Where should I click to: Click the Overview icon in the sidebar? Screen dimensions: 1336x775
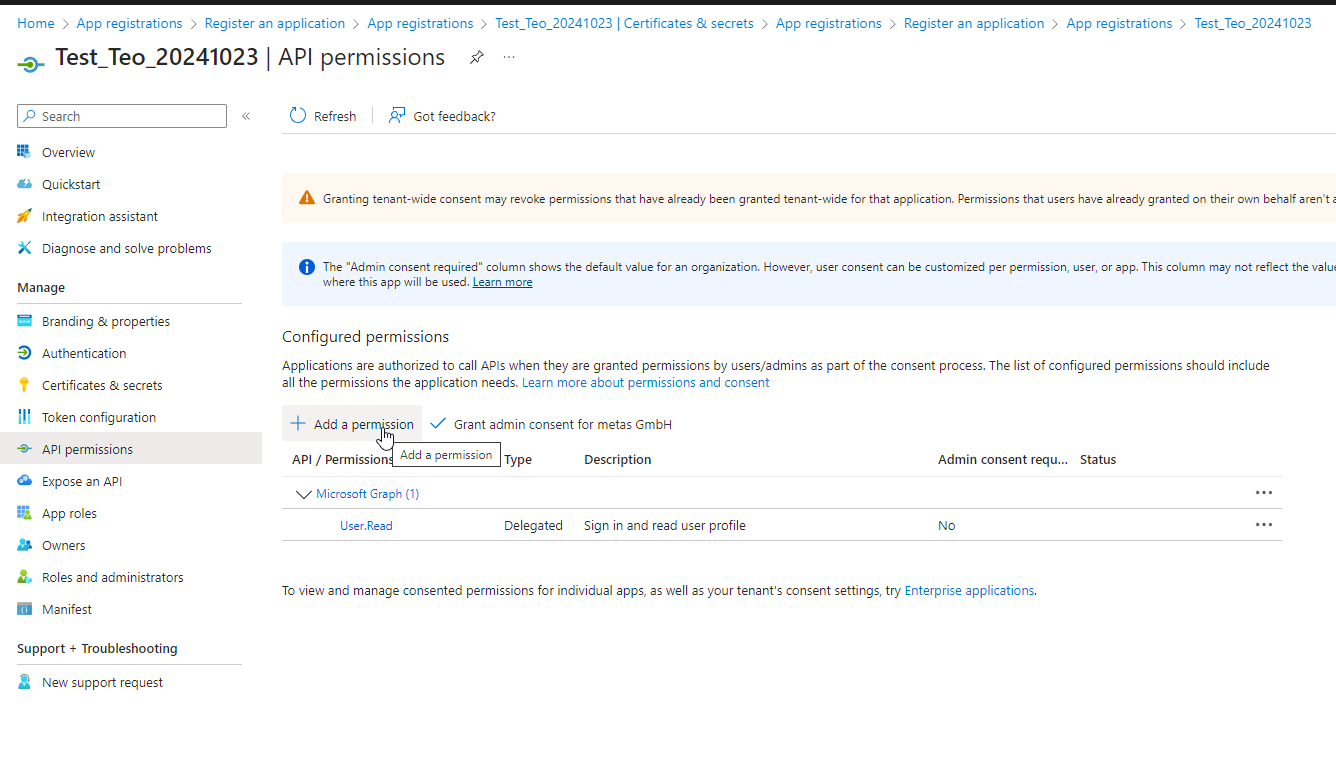24,152
